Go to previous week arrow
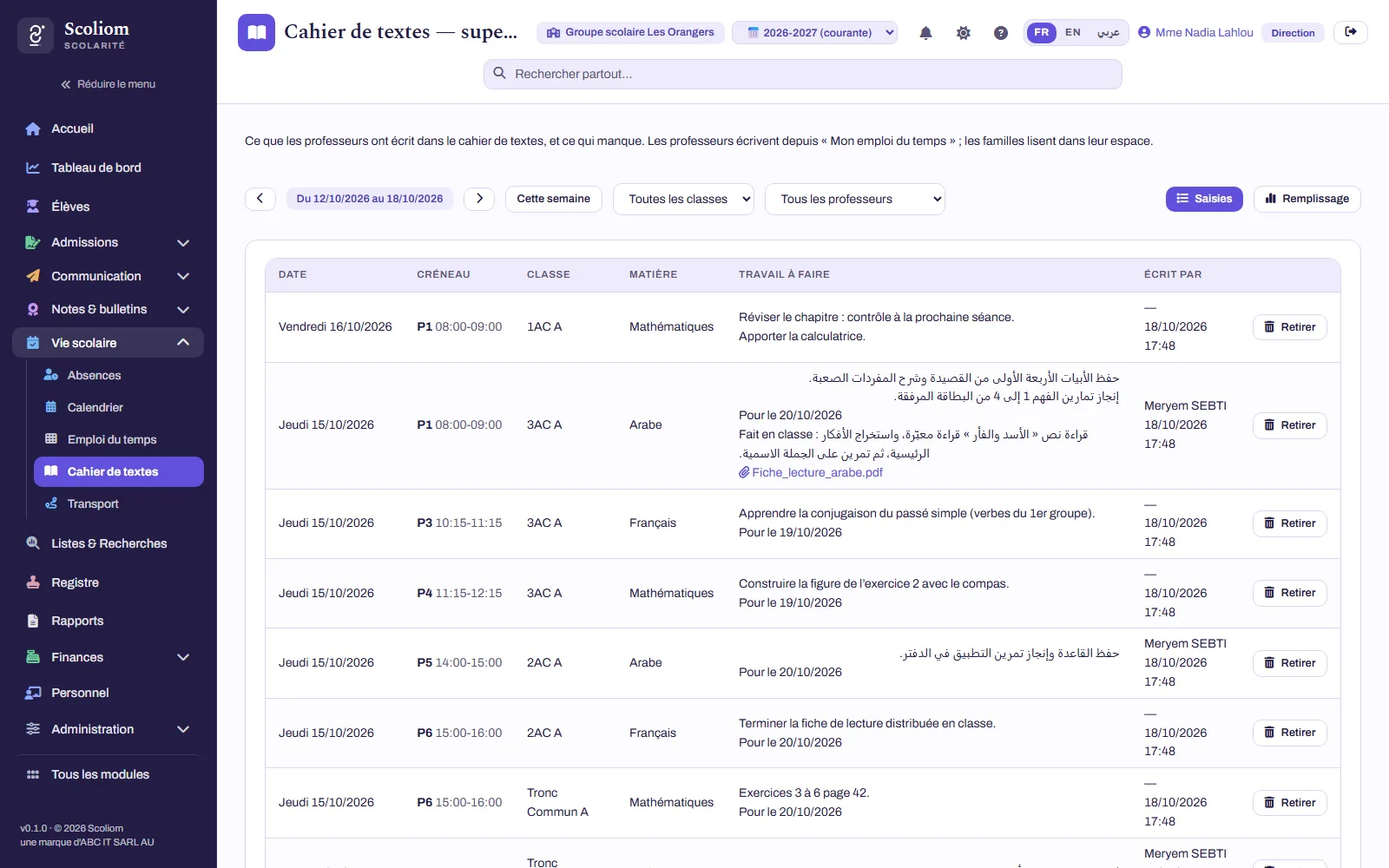The width and height of the screenshot is (1389, 868). click(x=260, y=199)
